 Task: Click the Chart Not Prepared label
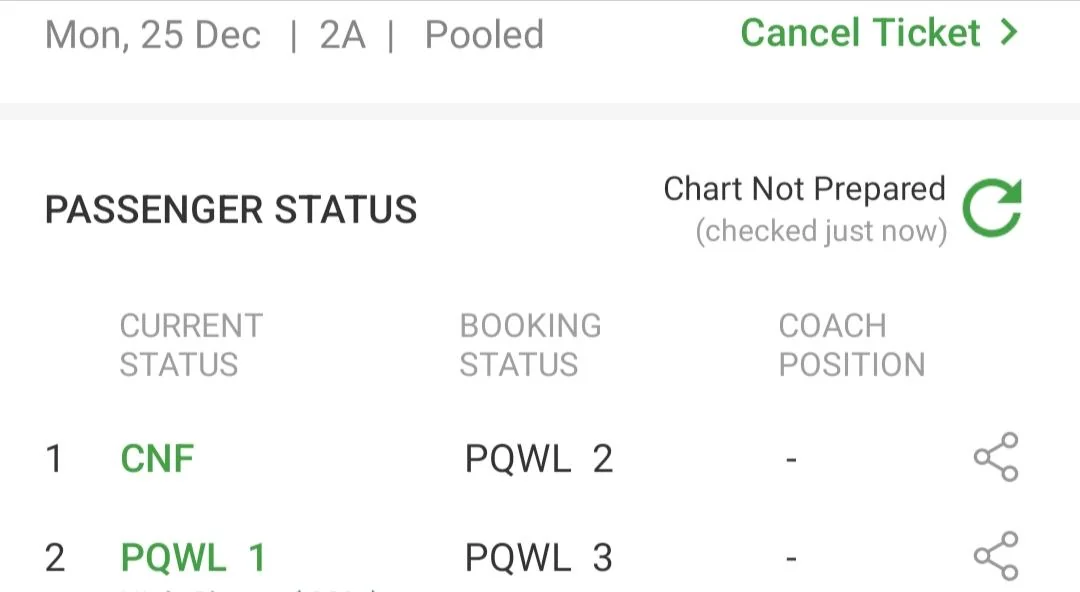point(804,189)
